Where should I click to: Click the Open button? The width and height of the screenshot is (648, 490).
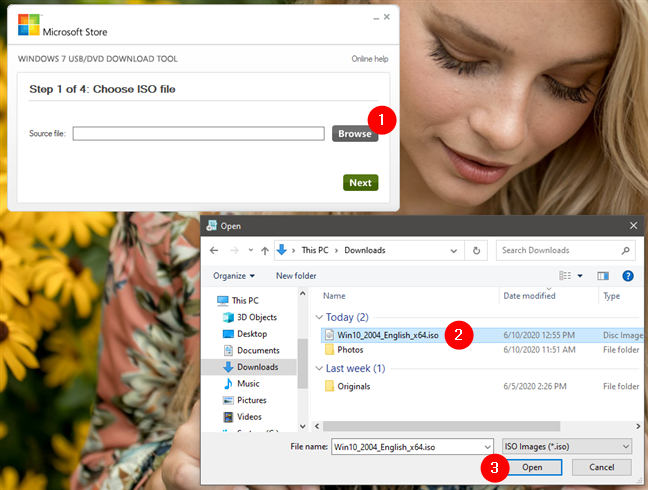pos(532,467)
